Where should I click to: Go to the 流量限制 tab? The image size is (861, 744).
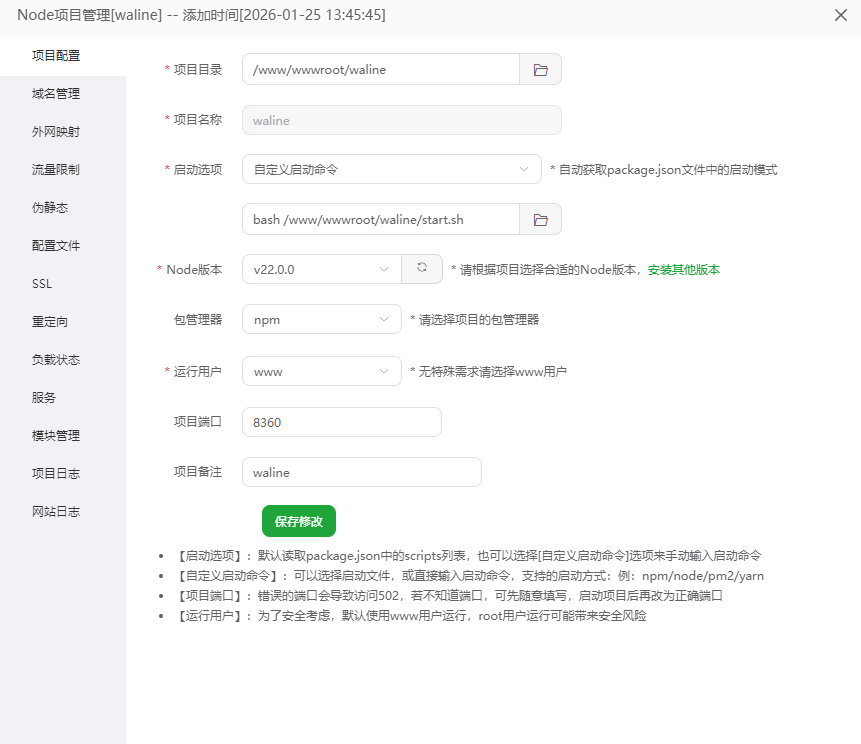[56, 170]
